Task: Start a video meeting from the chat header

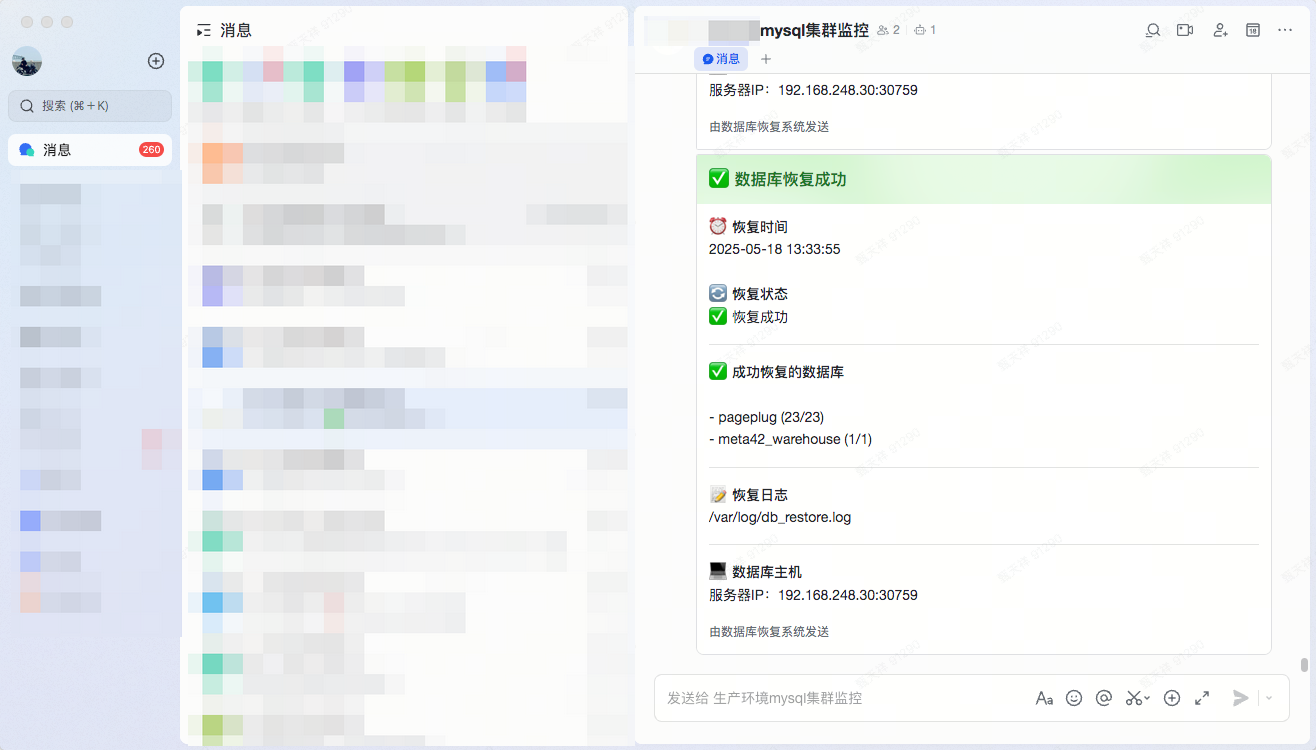Action: pos(1184,30)
